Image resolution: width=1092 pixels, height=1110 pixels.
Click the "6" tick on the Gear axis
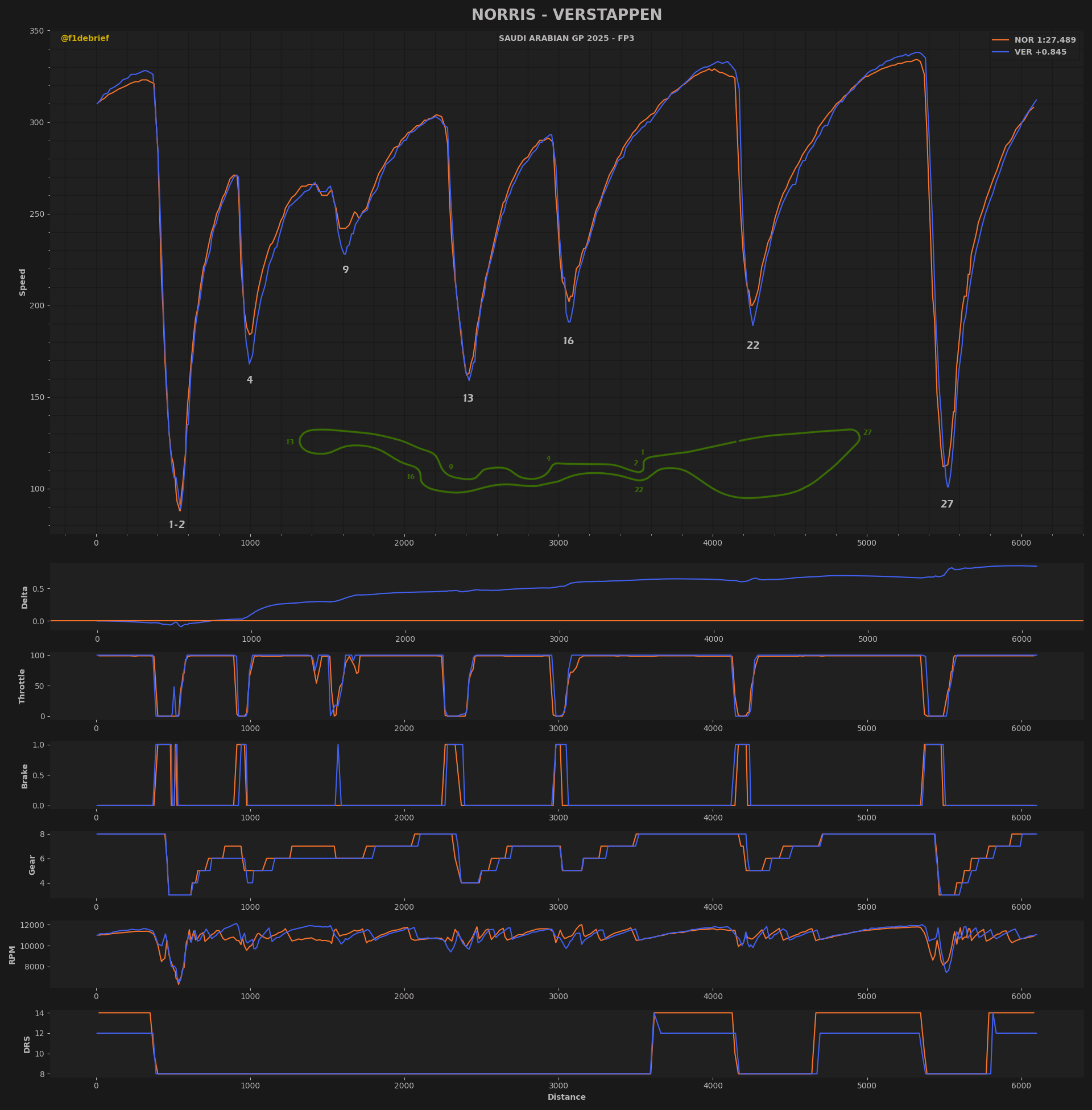click(42, 859)
